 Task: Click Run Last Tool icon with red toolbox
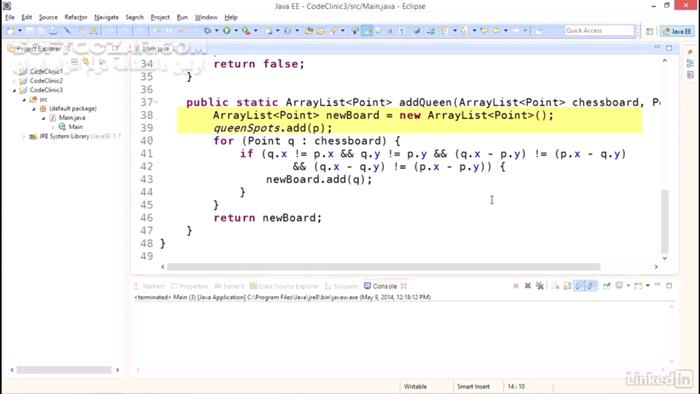coord(246,31)
